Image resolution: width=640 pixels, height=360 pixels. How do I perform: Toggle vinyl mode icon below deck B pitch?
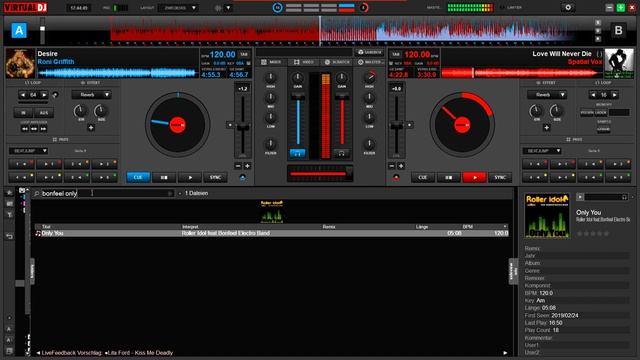396,178
